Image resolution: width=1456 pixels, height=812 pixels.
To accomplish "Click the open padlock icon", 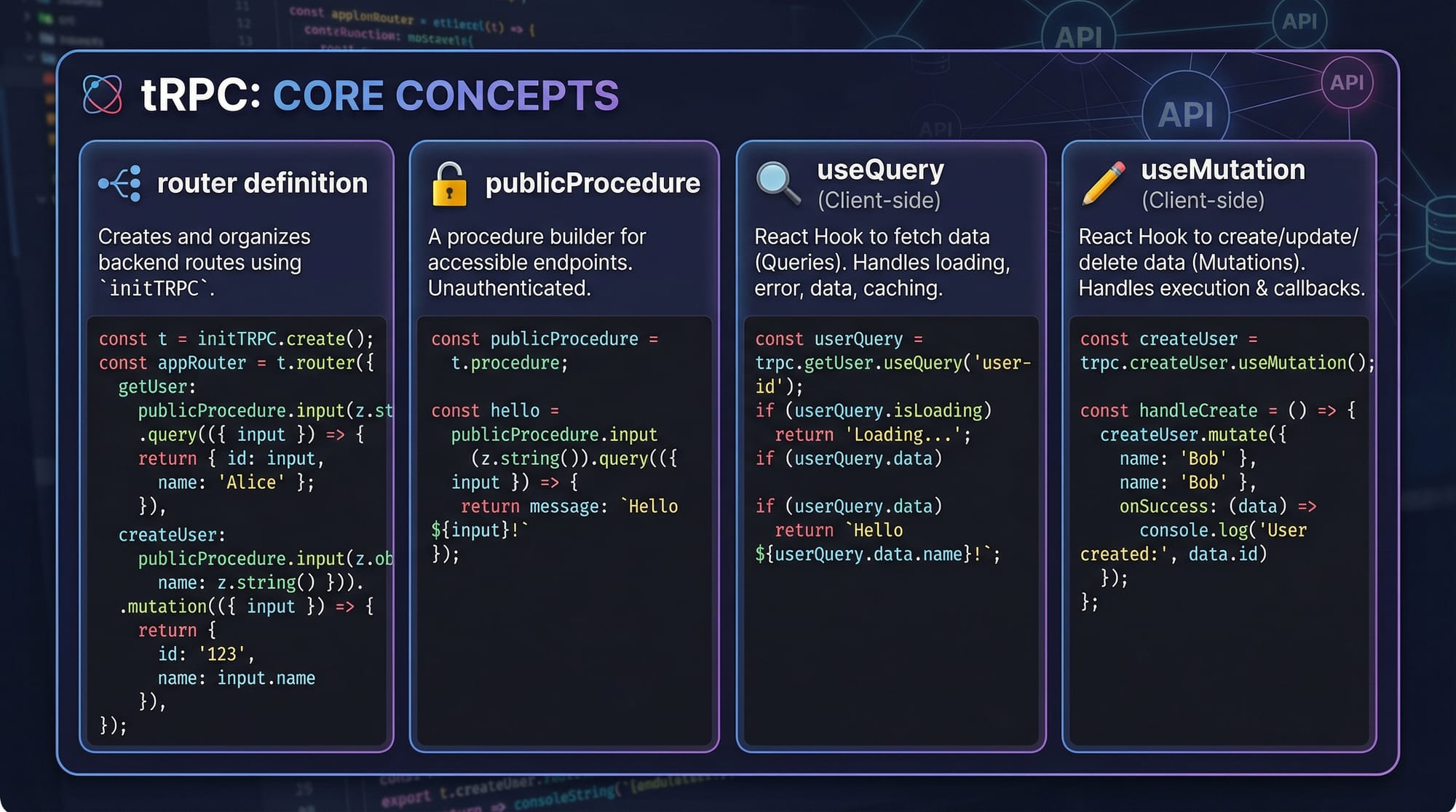I will click(449, 184).
